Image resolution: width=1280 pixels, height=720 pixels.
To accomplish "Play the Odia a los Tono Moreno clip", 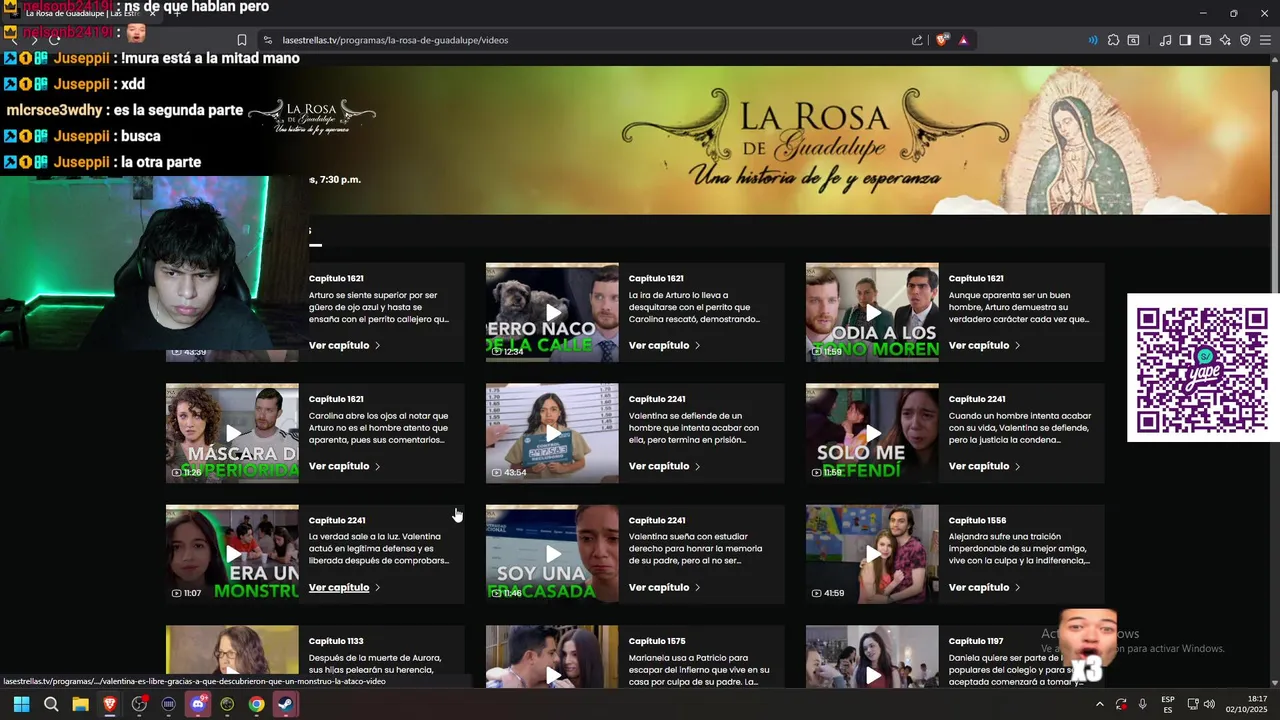I will pyautogui.click(x=872, y=312).
